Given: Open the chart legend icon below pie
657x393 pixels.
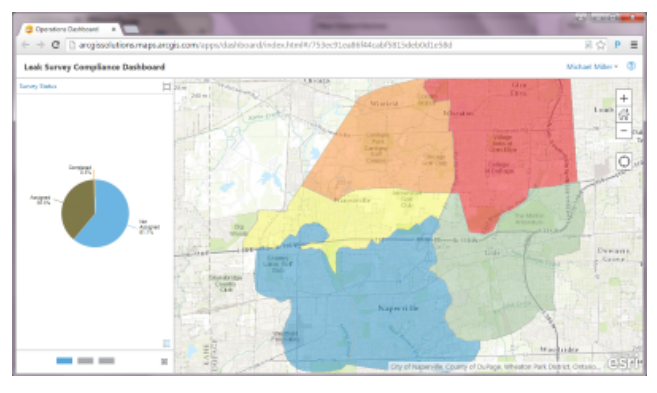Looking at the screenshot, I should 166,344.
